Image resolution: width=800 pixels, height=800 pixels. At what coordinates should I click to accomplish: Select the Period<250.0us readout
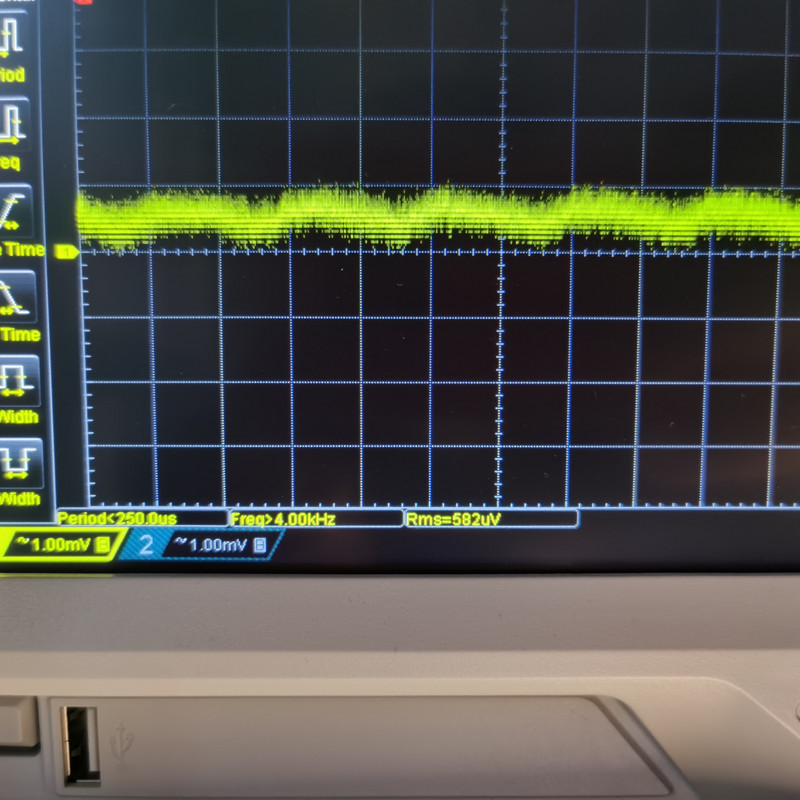pyautogui.click(x=142, y=518)
